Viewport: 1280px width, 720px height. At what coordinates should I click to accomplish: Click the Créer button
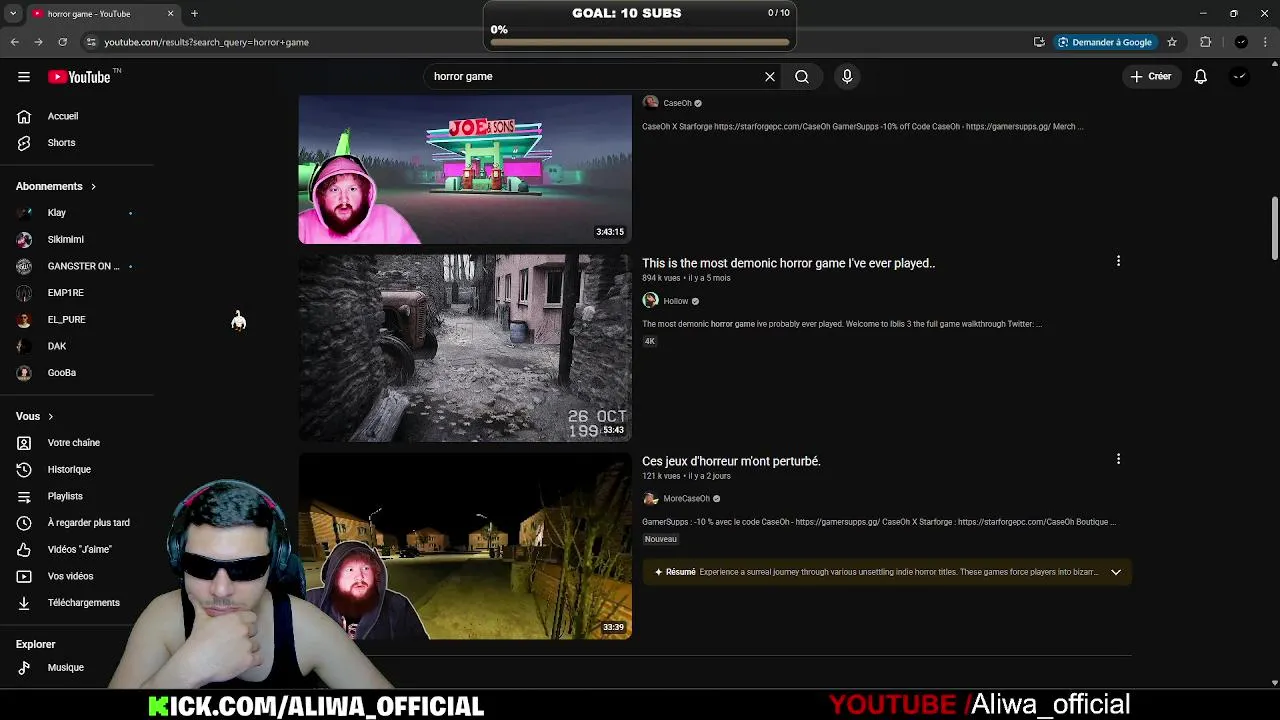click(x=1150, y=76)
